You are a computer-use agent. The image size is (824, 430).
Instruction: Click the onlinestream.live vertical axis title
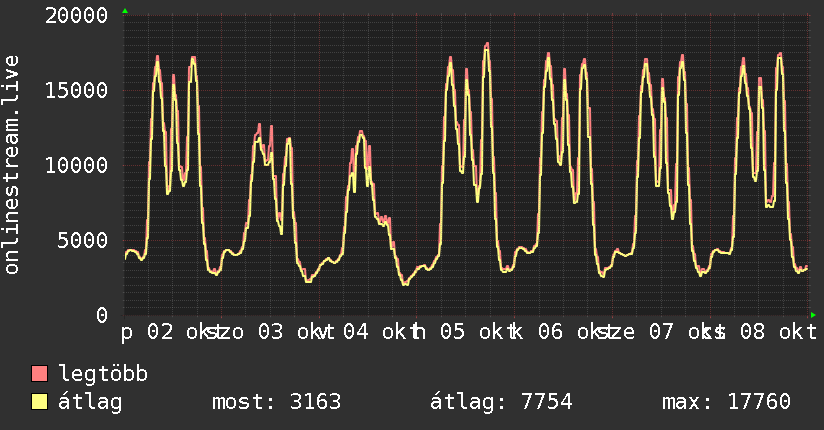tap(11, 165)
